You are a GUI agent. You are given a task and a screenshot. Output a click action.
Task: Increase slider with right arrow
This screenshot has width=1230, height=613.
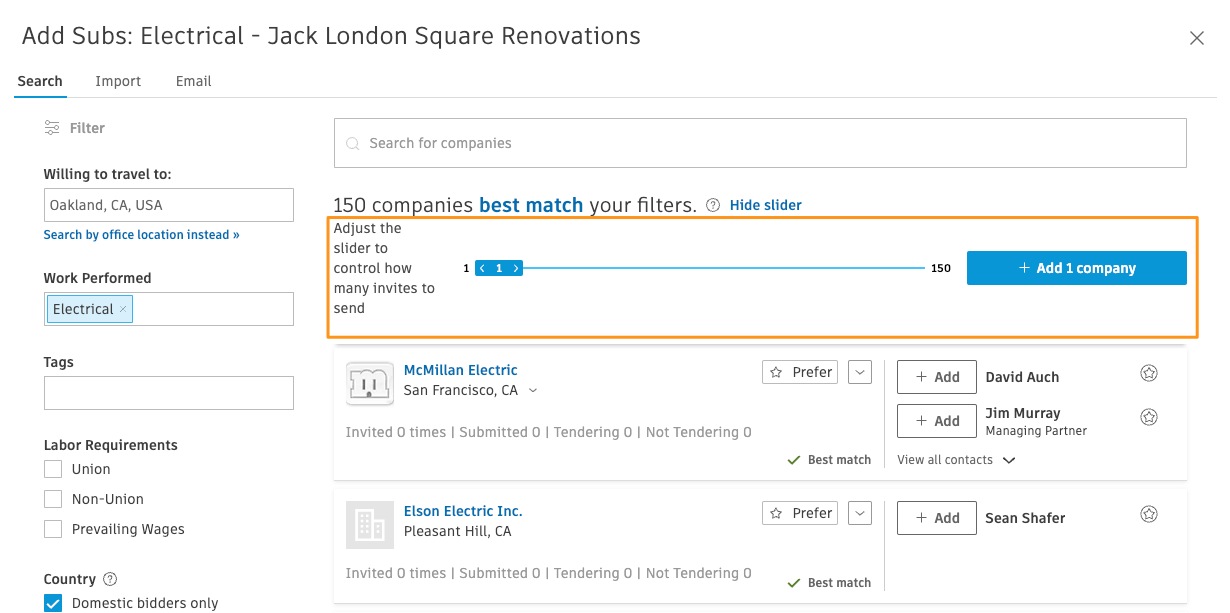(516, 268)
